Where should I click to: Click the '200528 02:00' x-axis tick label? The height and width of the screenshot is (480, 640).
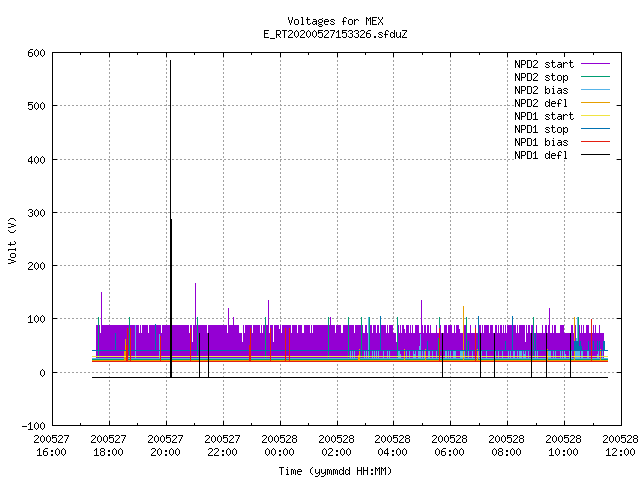pyautogui.click(x=336, y=446)
